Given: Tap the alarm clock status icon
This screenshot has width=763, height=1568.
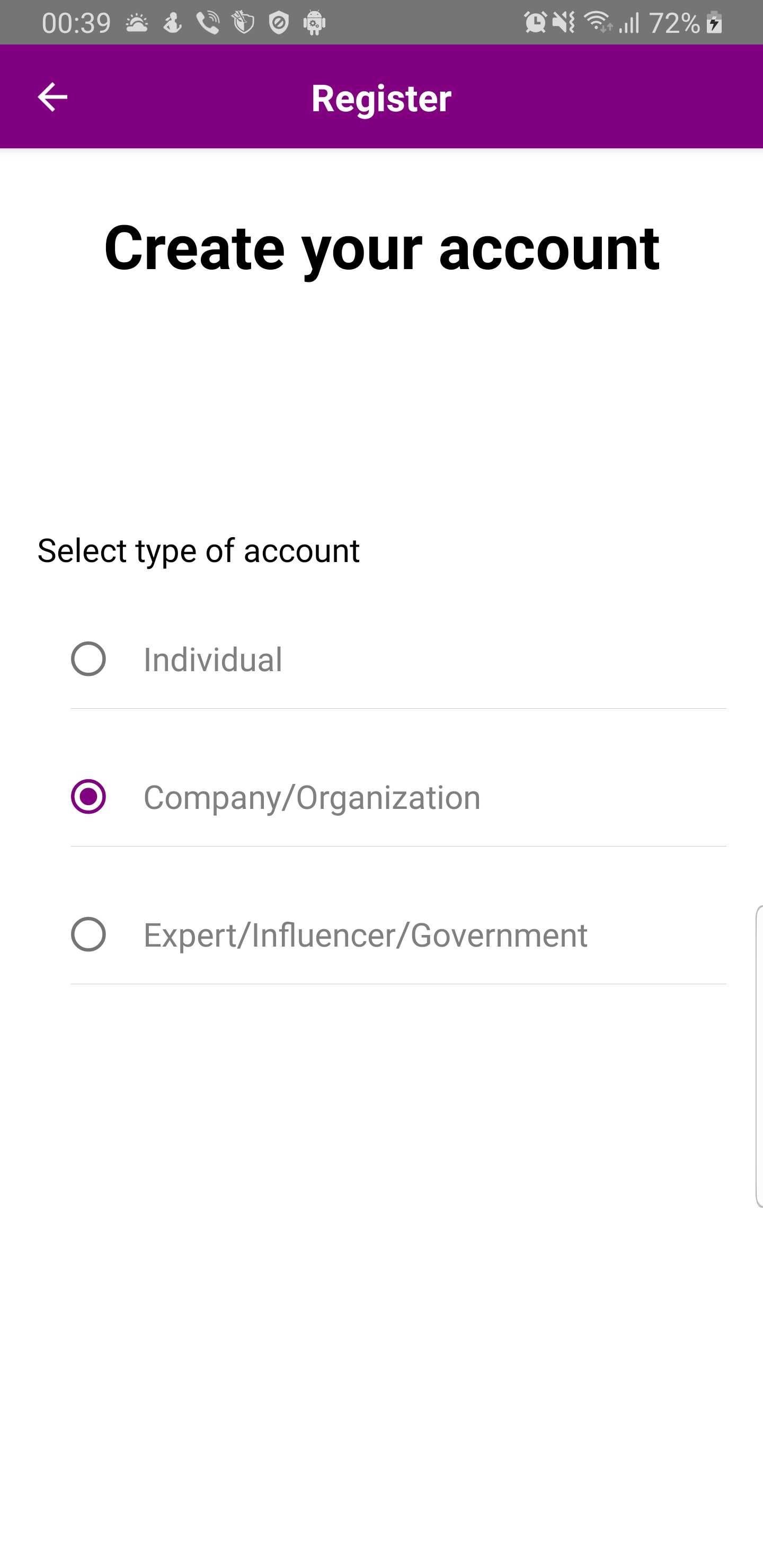Looking at the screenshot, I should click(x=535, y=23).
